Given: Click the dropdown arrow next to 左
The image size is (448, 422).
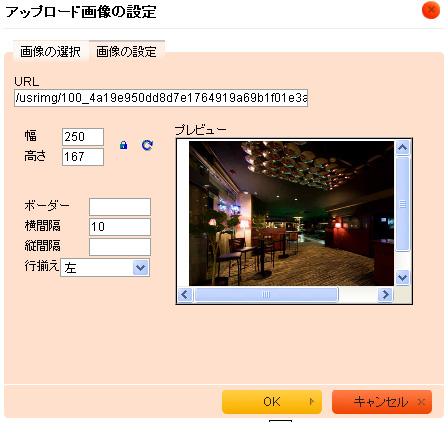Looking at the screenshot, I should tap(141, 268).
